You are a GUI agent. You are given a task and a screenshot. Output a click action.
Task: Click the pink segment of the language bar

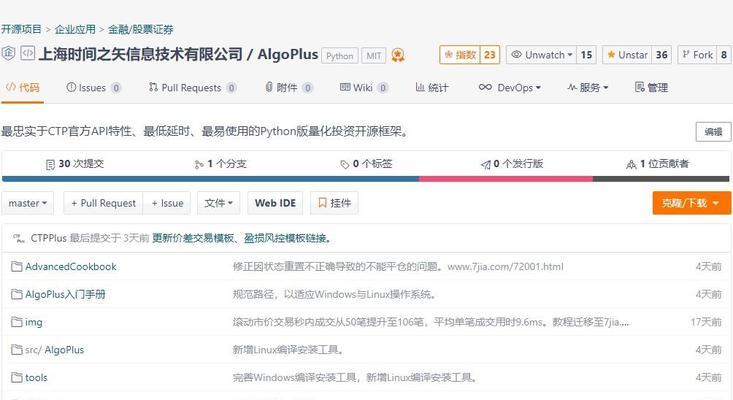point(506,179)
